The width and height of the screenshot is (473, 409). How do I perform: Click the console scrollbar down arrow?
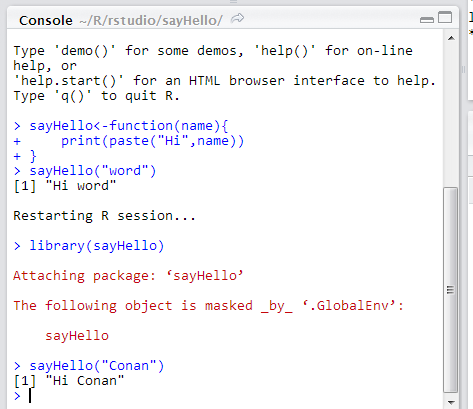[451, 402]
